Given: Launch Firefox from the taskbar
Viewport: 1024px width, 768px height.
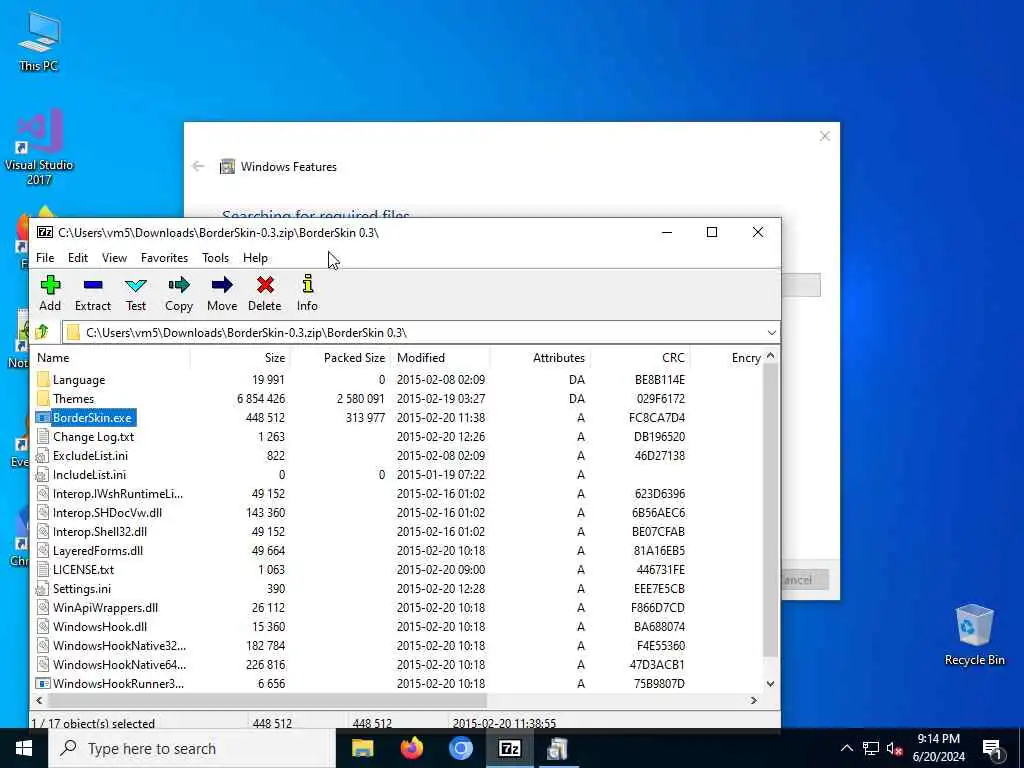Looking at the screenshot, I should (411, 748).
